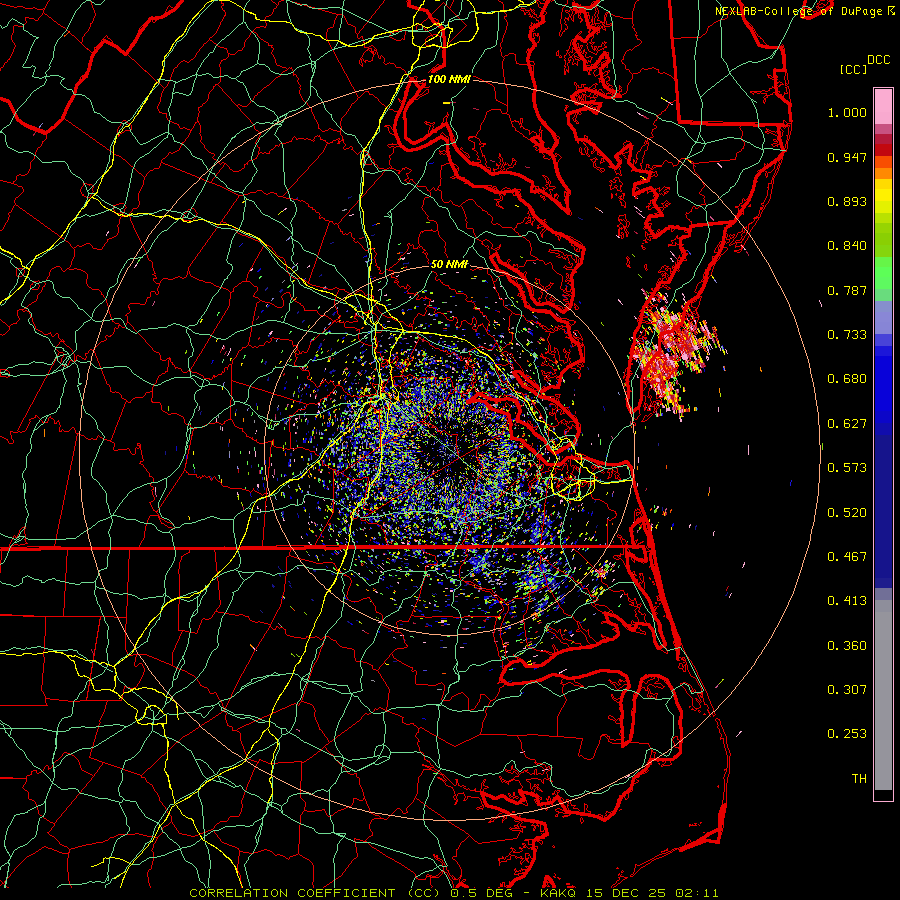The height and width of the screenshot is (900, 900).
Task: Pick the gray color bar segment
Action: point(883,695)
